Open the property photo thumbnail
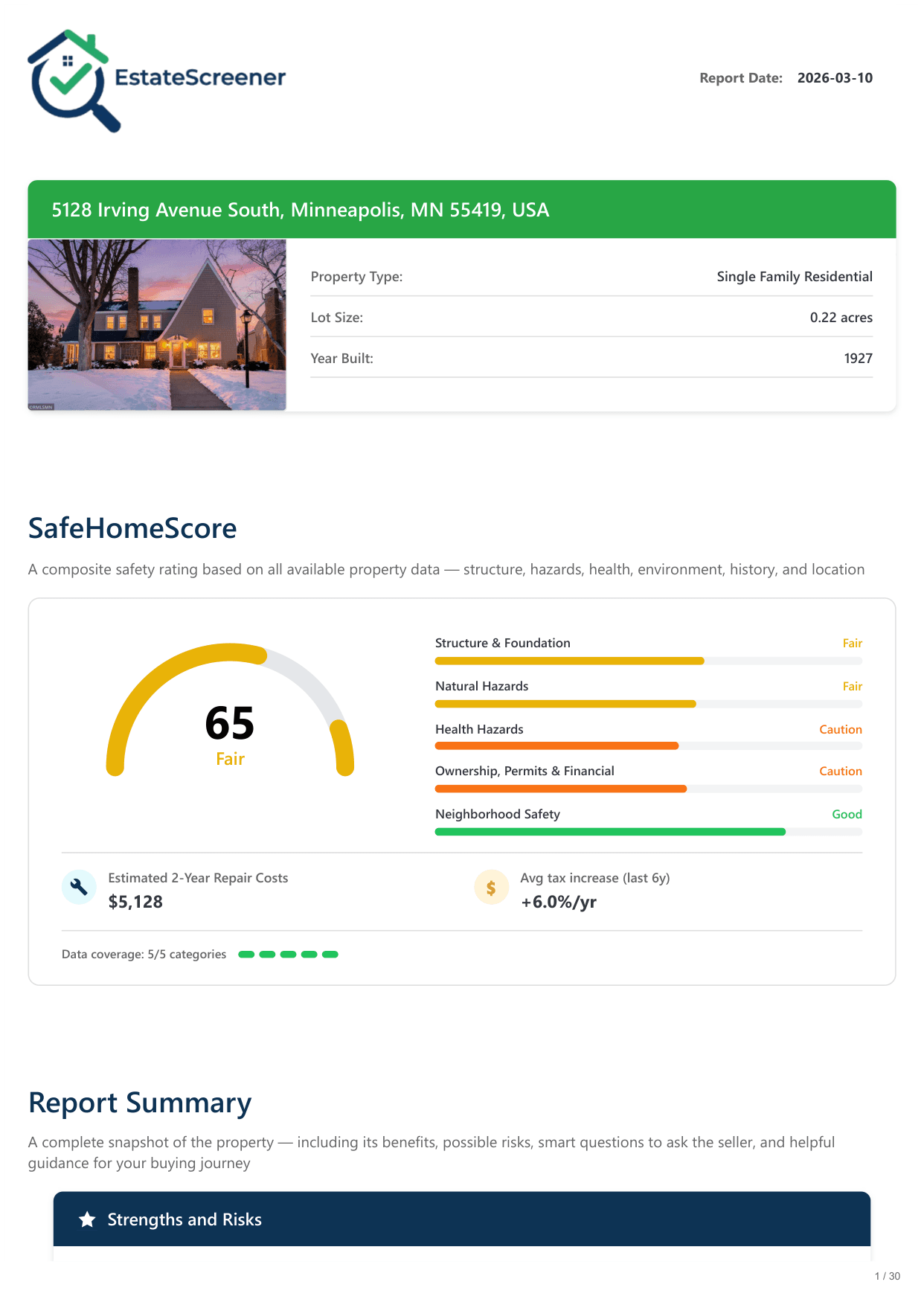 157,324
